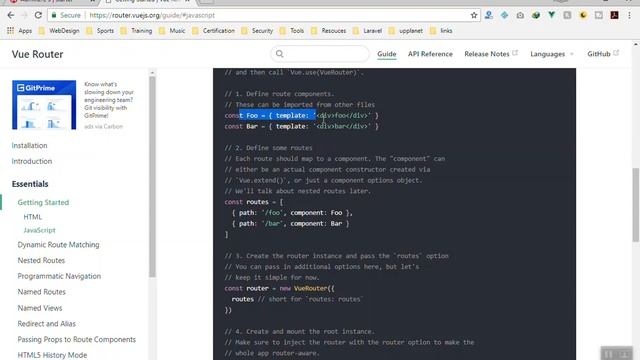
Task: Click the blue person extension icon
Action: coord(489,15)
